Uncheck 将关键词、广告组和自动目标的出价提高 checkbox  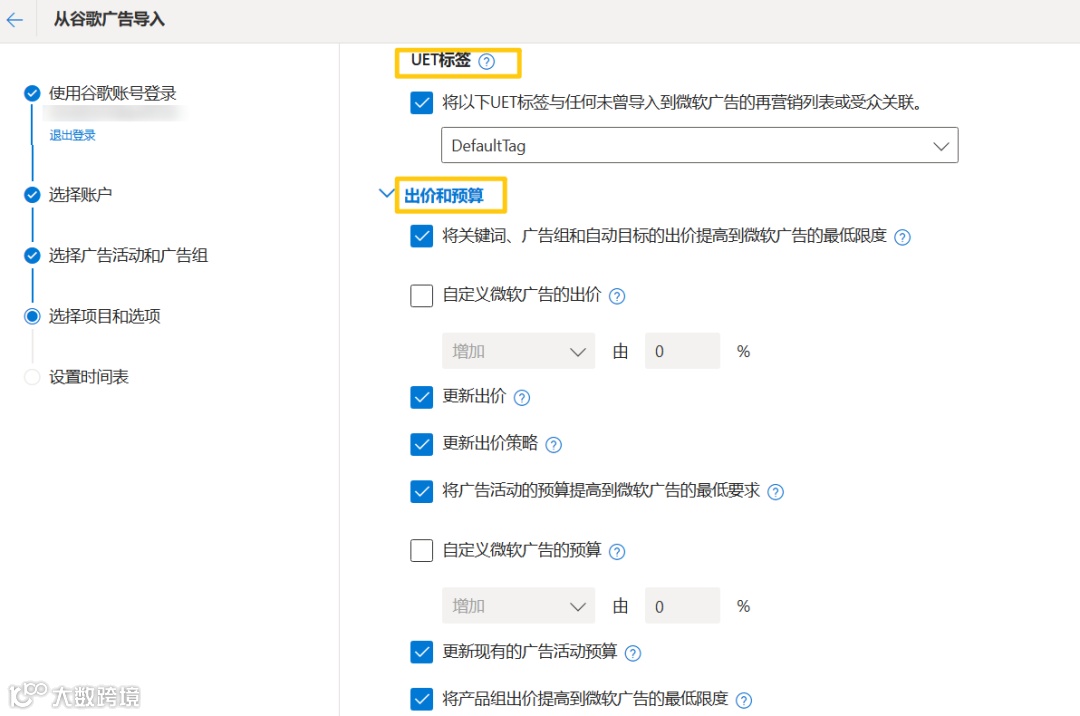(422, 236)
